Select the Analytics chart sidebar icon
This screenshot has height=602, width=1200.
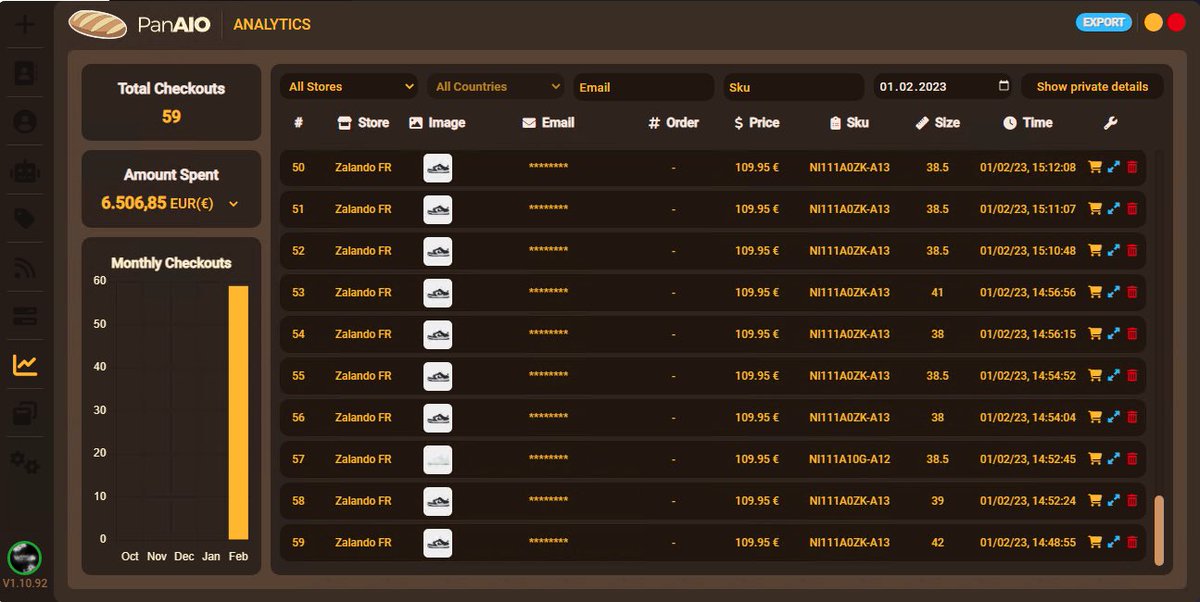(25, 365)
